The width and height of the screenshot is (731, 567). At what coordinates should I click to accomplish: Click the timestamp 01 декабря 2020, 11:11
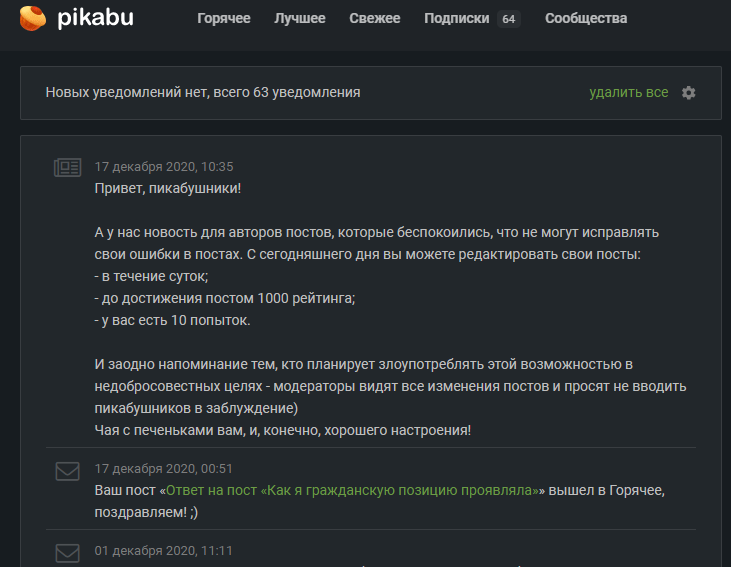point(164,551)
